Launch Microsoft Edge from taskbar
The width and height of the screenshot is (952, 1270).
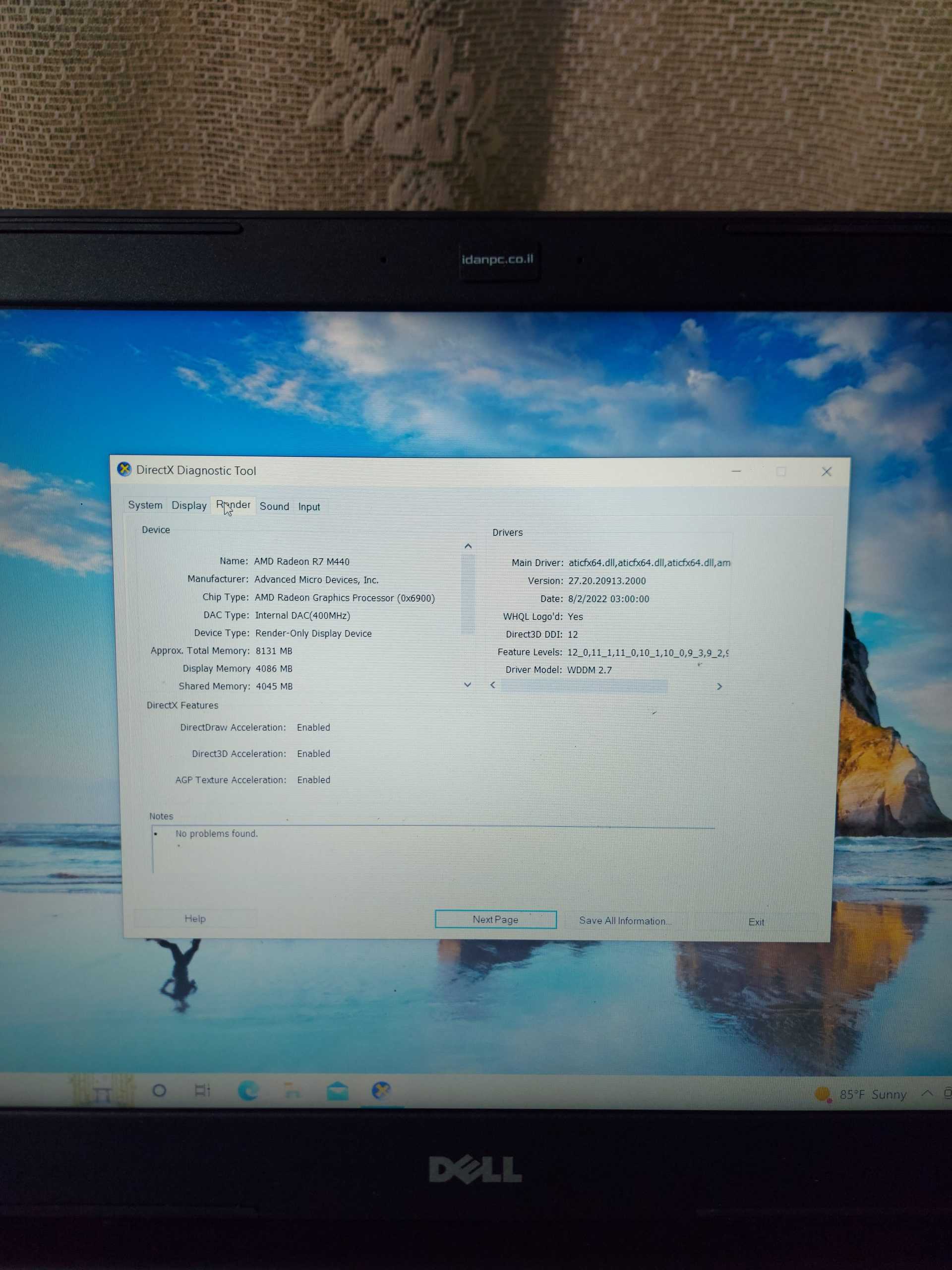tap(248, 1090)
